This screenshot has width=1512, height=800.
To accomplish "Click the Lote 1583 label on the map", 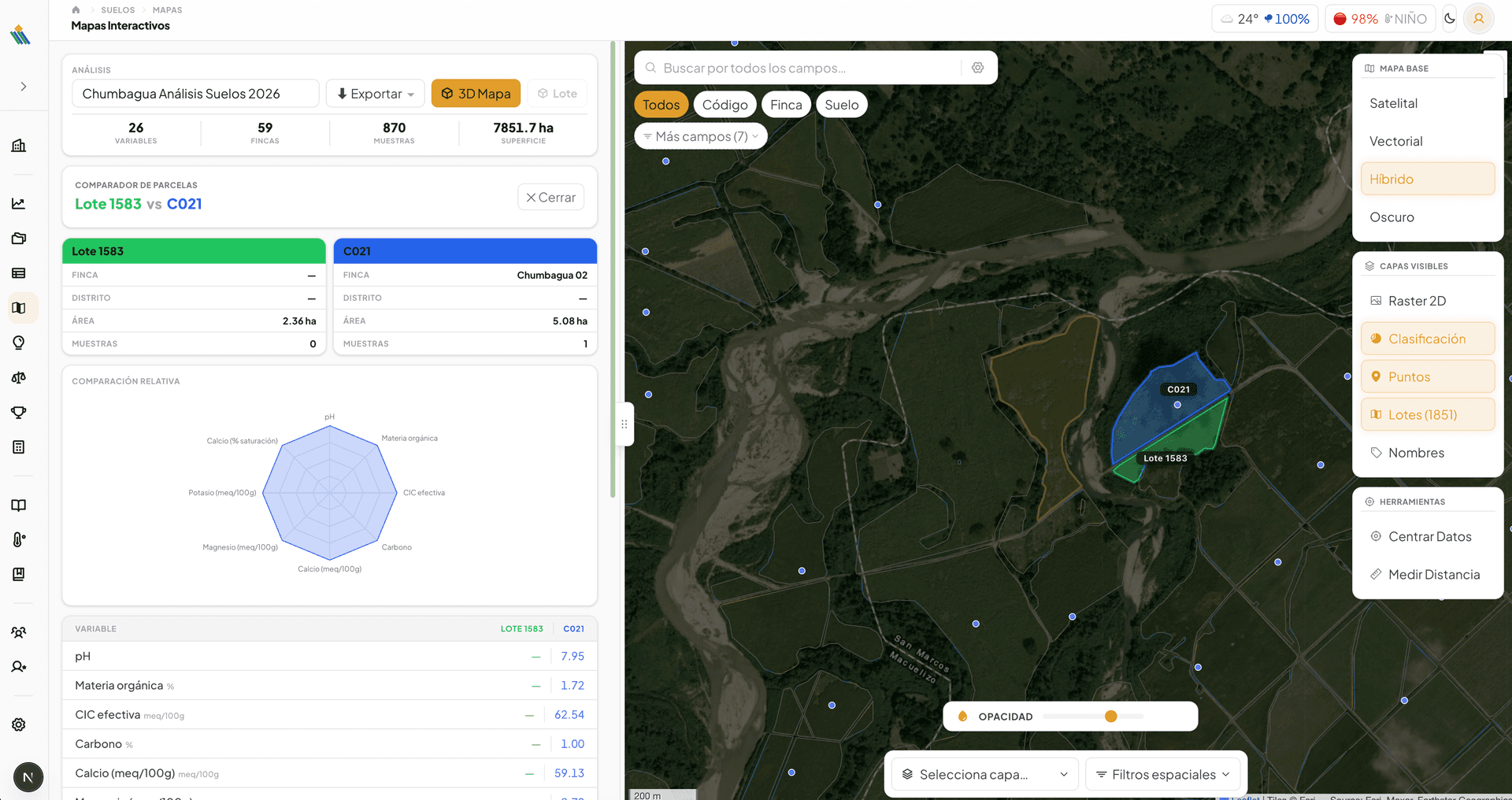I will [x=1165, y=458].
